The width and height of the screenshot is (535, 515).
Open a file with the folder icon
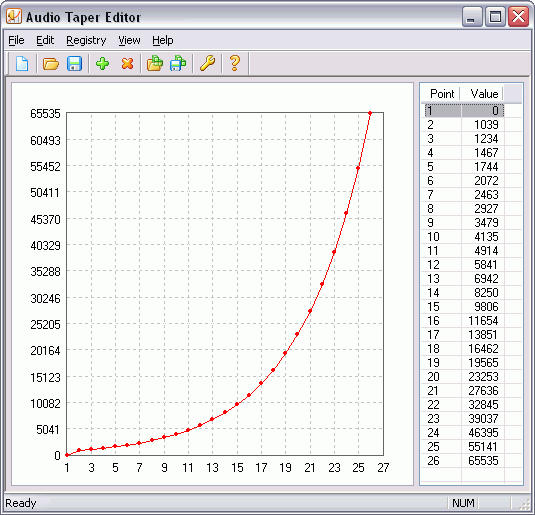51,63
